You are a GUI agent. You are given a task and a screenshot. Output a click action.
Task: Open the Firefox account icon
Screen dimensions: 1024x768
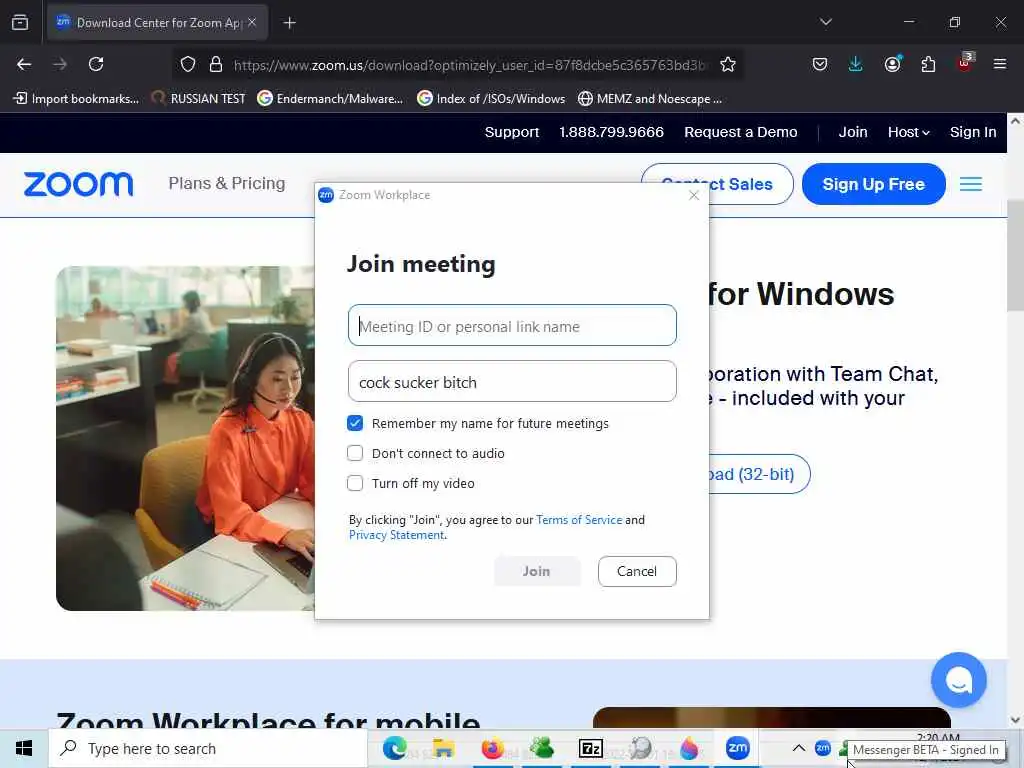click(x=892, y=63)
